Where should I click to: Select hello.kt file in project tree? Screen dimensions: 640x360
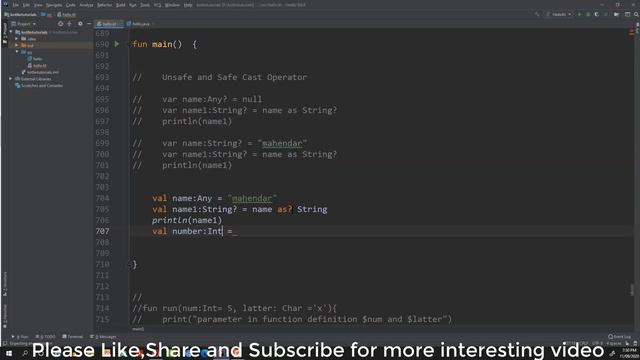pos(37,65)
